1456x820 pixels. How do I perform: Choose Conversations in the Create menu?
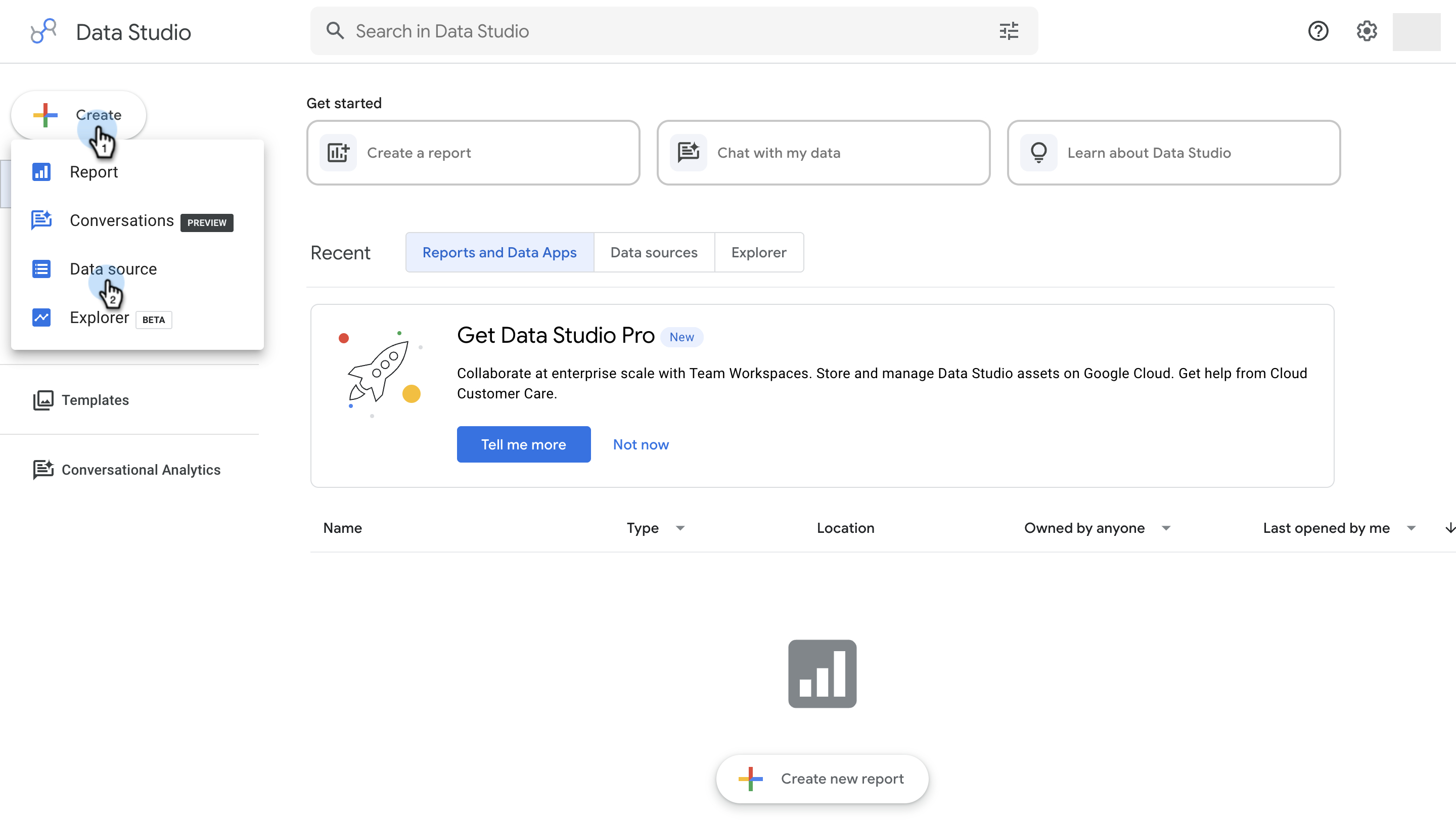[x=138, y=220]
